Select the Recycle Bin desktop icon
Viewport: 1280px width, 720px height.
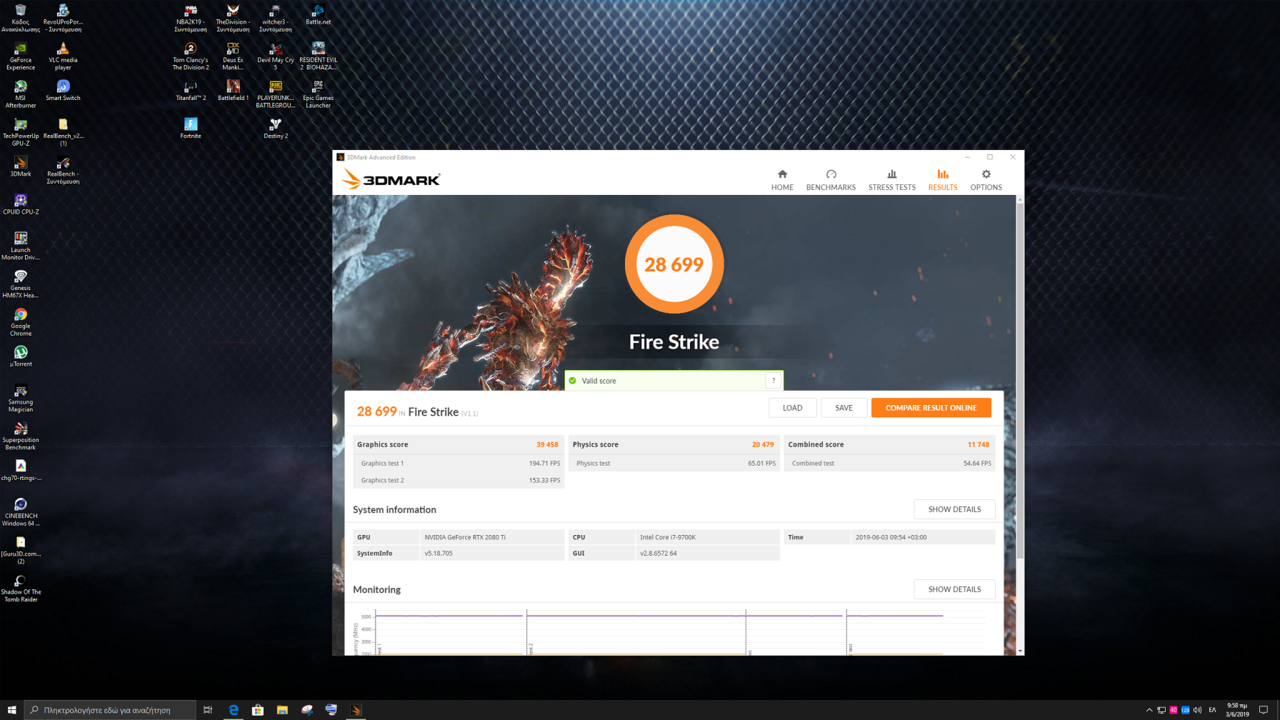pos(20,17)
